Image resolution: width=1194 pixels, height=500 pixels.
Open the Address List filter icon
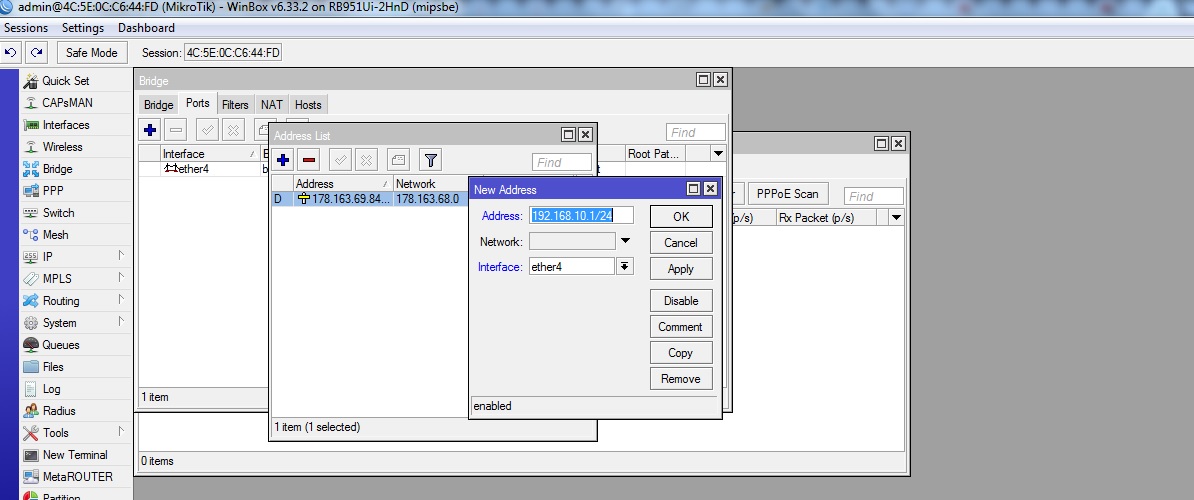coord(430,160)
